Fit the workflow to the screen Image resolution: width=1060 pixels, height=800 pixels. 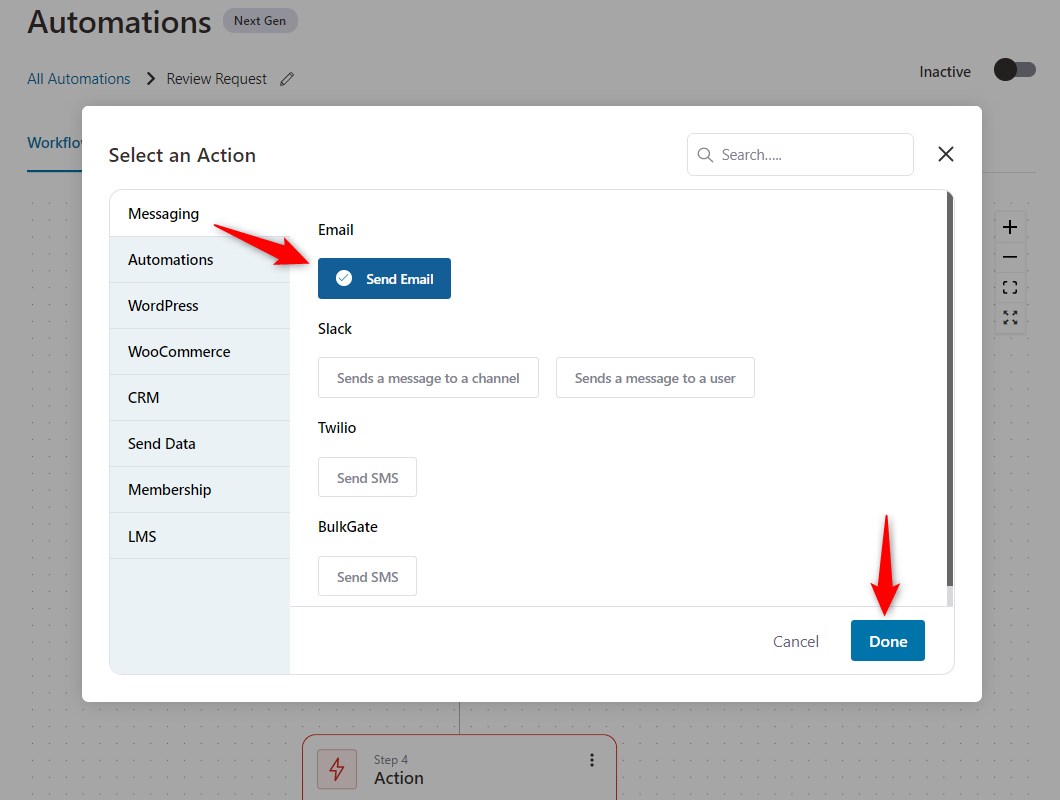click(1010, 287)
